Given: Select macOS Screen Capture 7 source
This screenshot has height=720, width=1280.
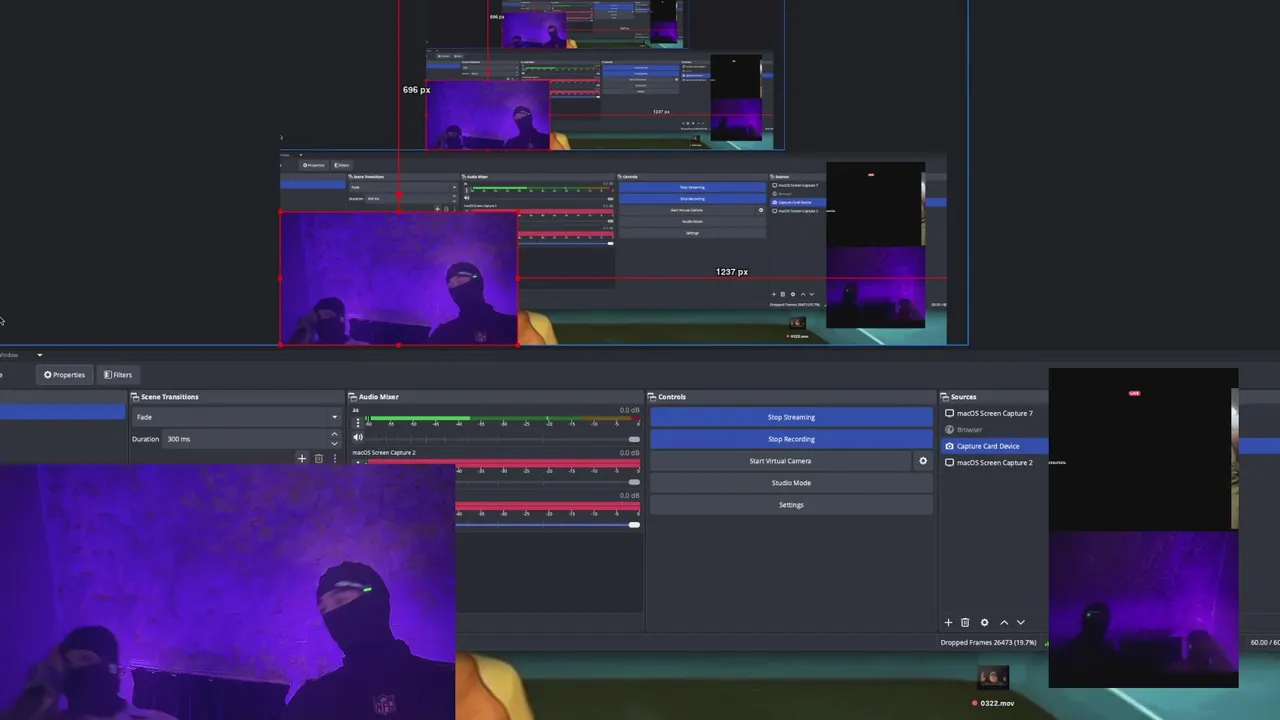Looking at the screenshot, I should point(994,413).
